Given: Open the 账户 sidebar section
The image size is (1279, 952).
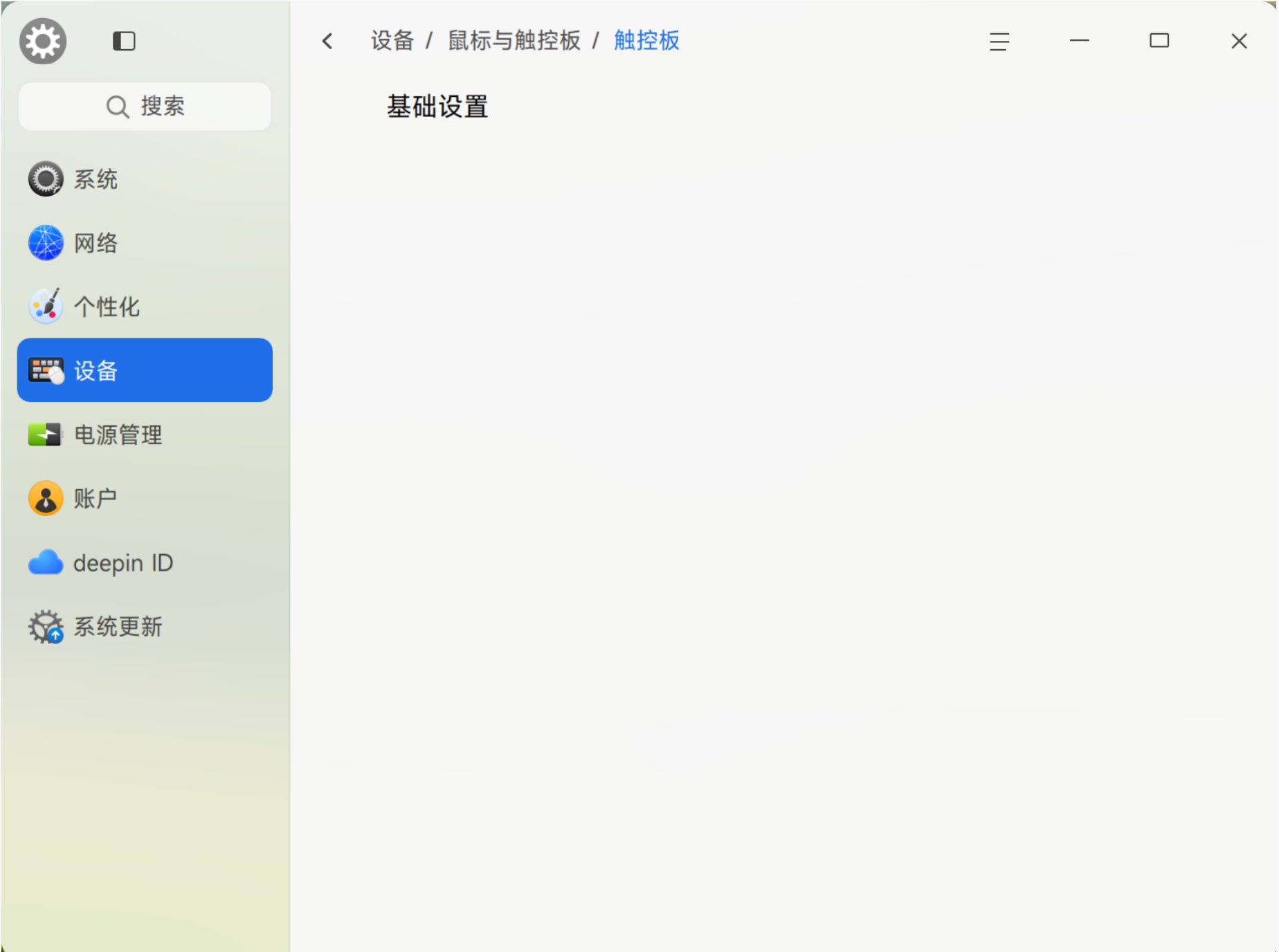Looking at the screenshot, I should [x=145, y=498].
